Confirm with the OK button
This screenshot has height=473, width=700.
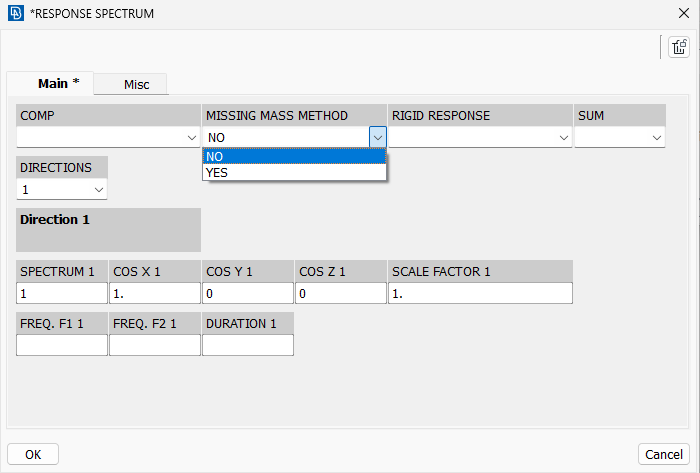tap(33, 454)
